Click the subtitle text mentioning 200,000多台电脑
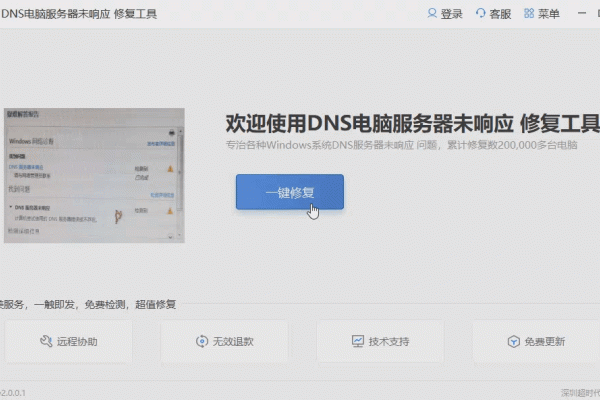This screenshot has width=600, height=400. click(401, 145)
